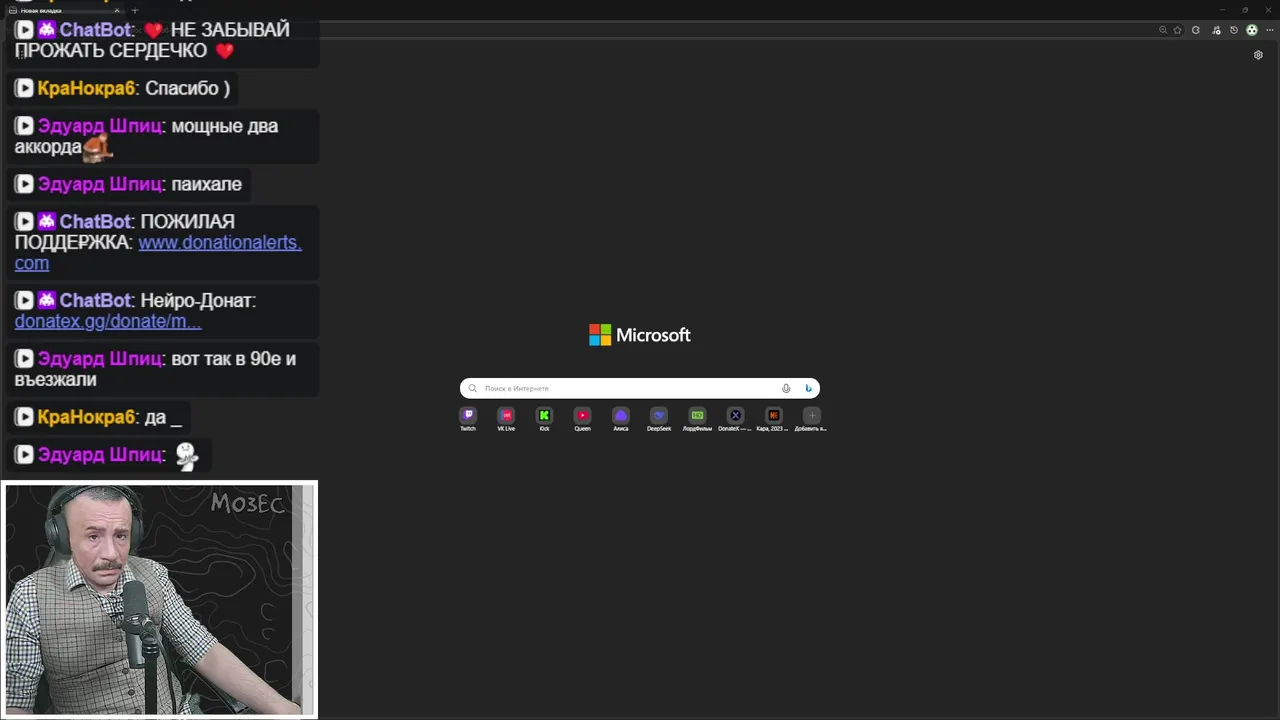Open donatex.gg/donate link in chat
This screenshot has height=720, width=1280.
pyautogui.click(x=108, y=322)
